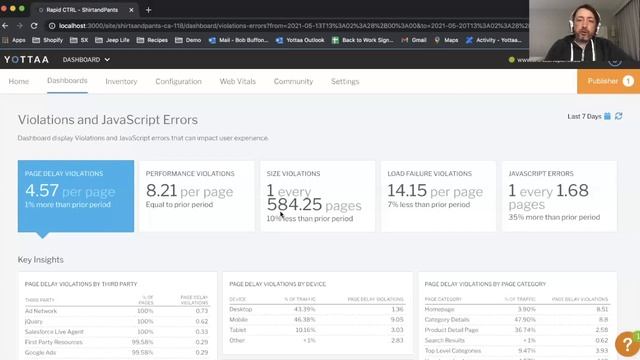This screenshot has height=360, width=640.
Task: Click the First Party Resources row
Action: (117, 342)
